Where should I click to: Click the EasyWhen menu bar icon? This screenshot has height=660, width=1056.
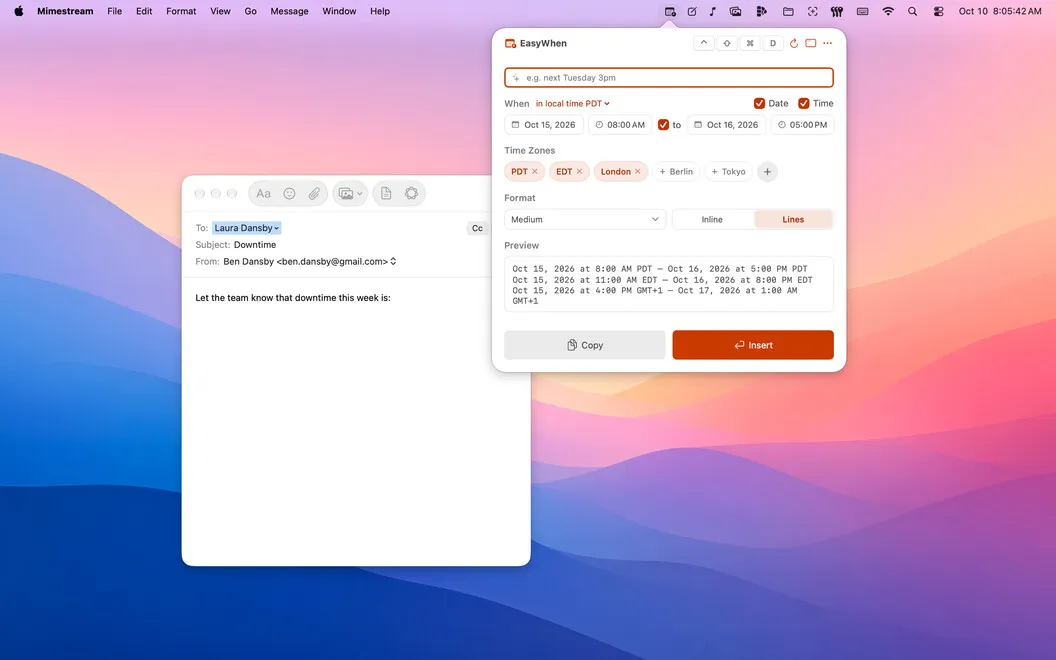[x=669, y=11]
